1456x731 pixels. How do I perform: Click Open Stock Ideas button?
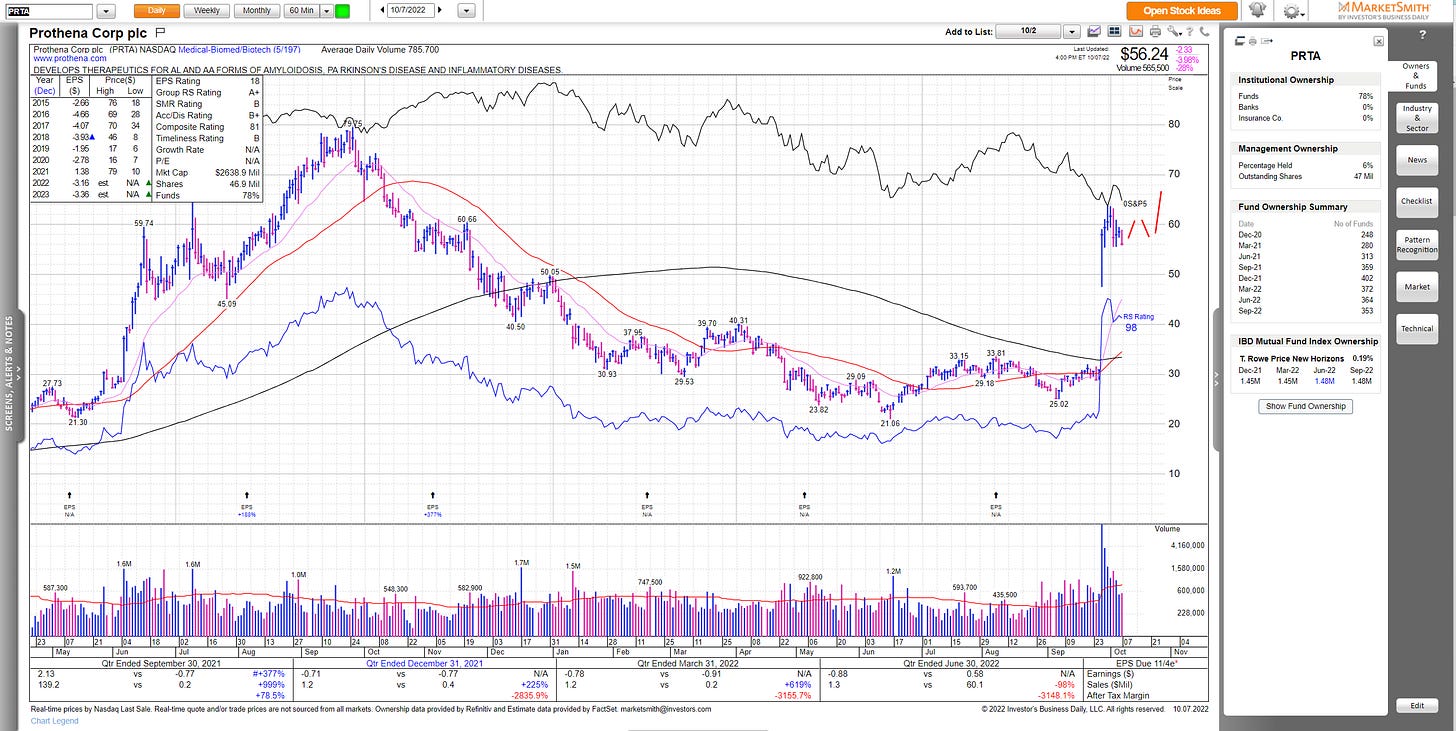[1182, 11]
